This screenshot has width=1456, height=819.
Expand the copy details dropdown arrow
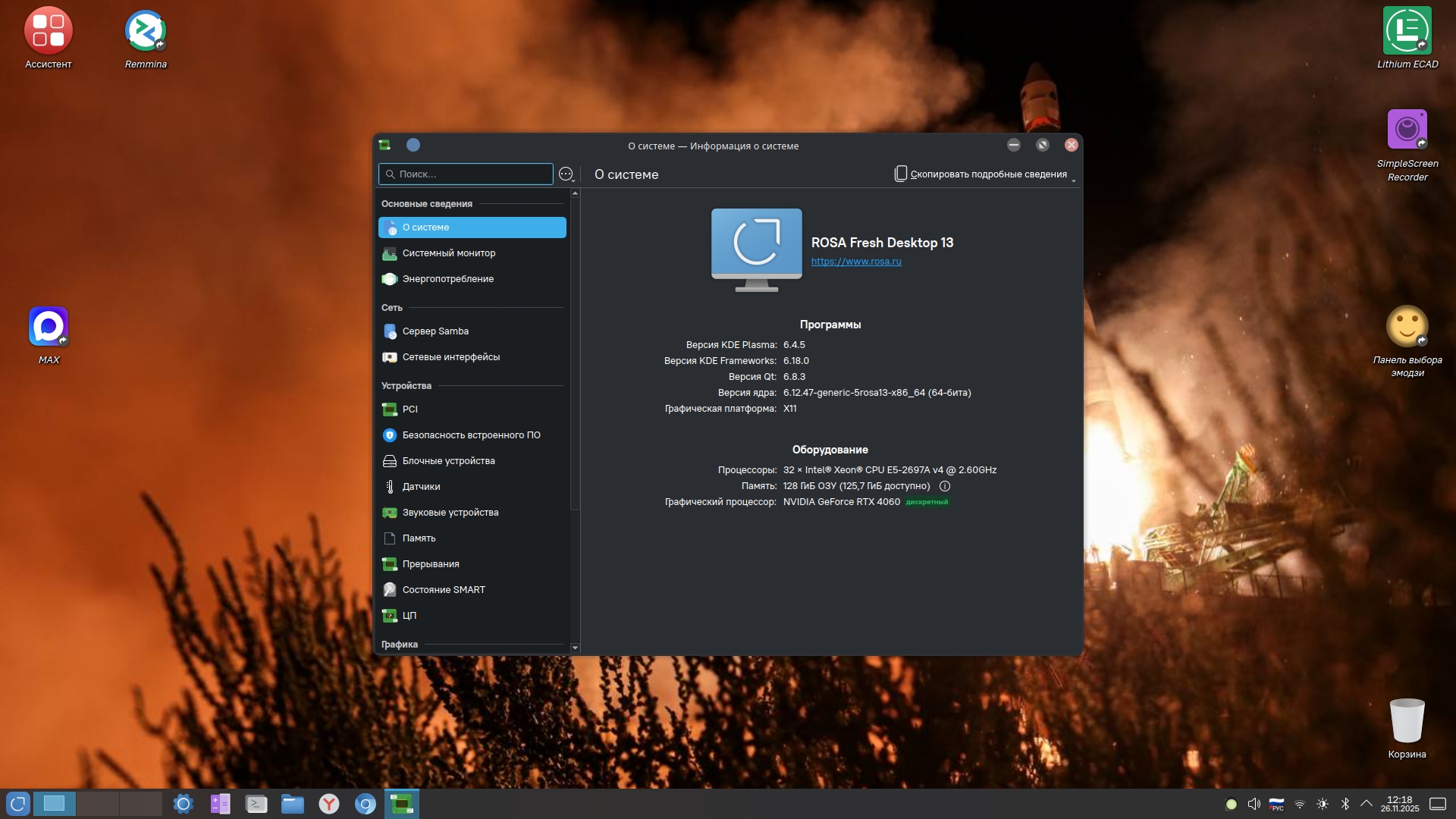pyautogui.click(x=1074, y=180)
